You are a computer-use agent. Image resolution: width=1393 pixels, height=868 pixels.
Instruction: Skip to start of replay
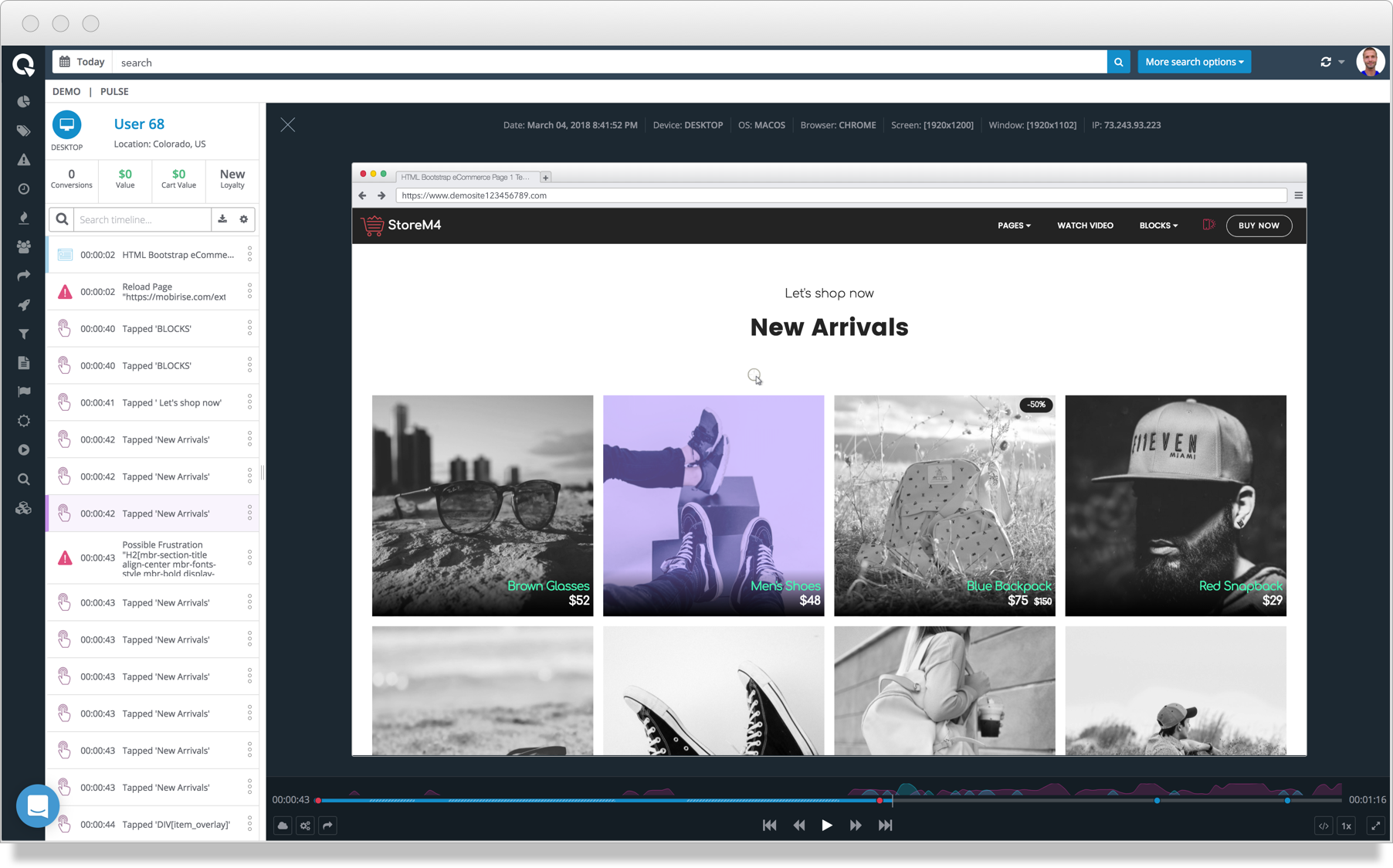click(770, 826)
